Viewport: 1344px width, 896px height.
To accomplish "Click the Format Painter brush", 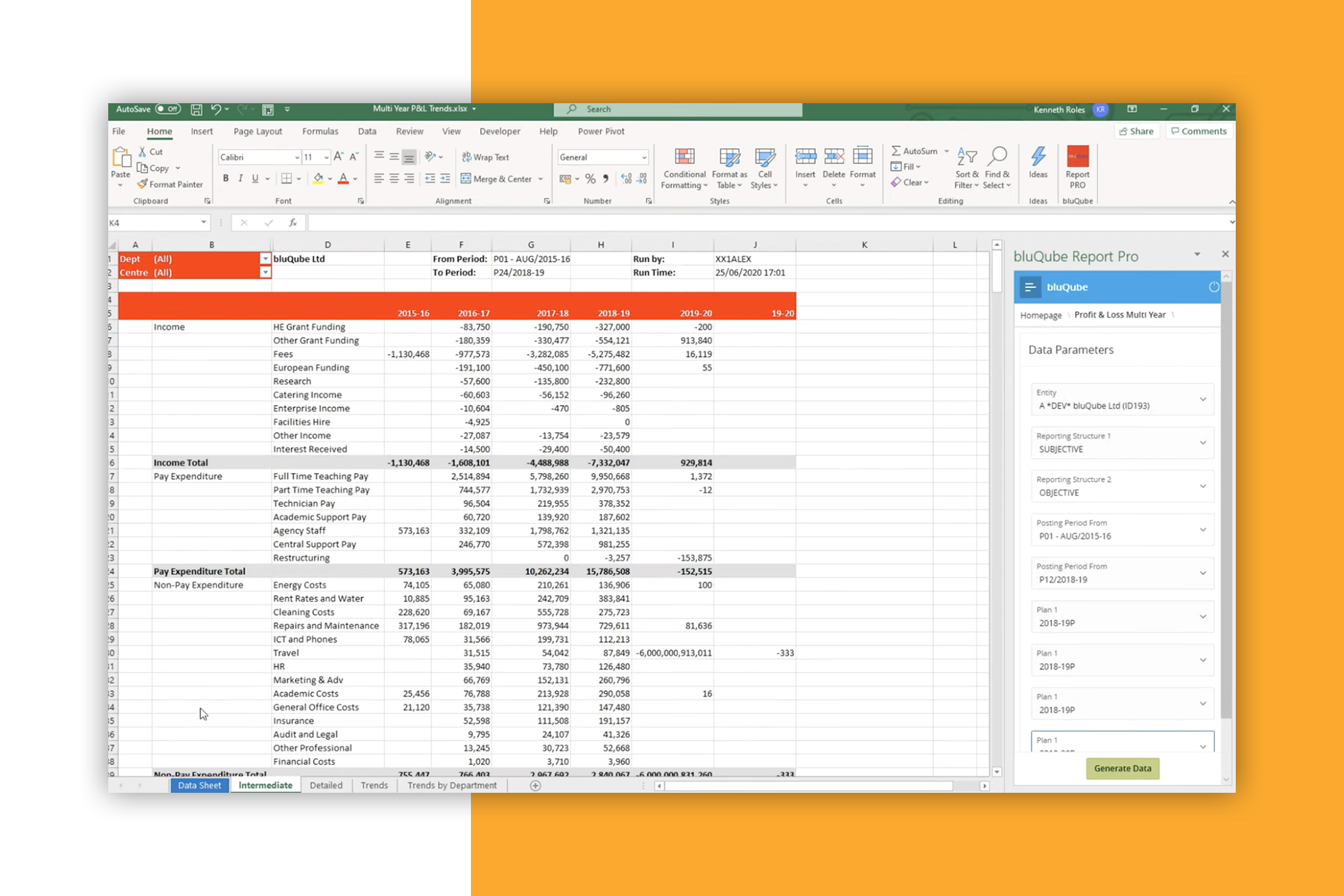I will click(143, 184).
